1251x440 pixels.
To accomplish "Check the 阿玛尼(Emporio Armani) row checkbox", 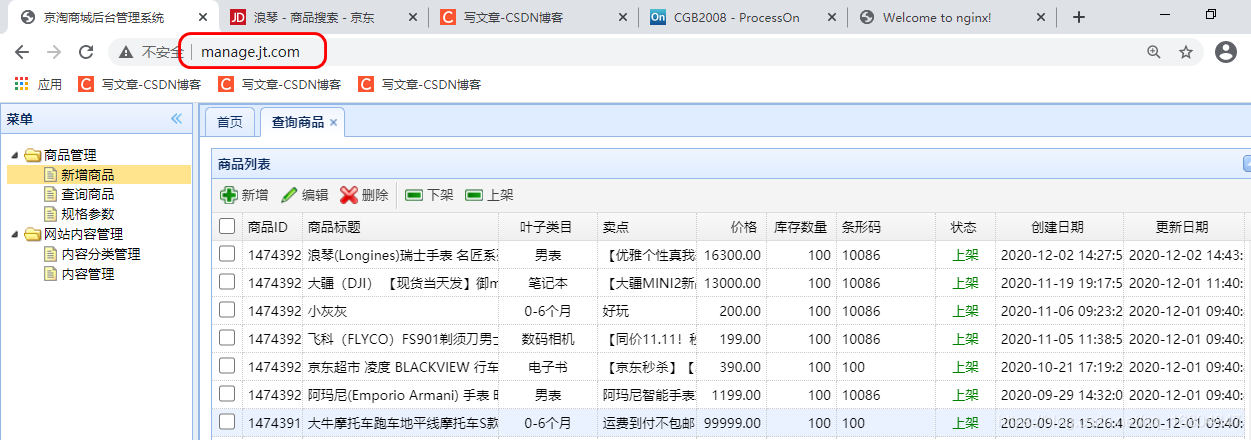I will pos(227,395).
